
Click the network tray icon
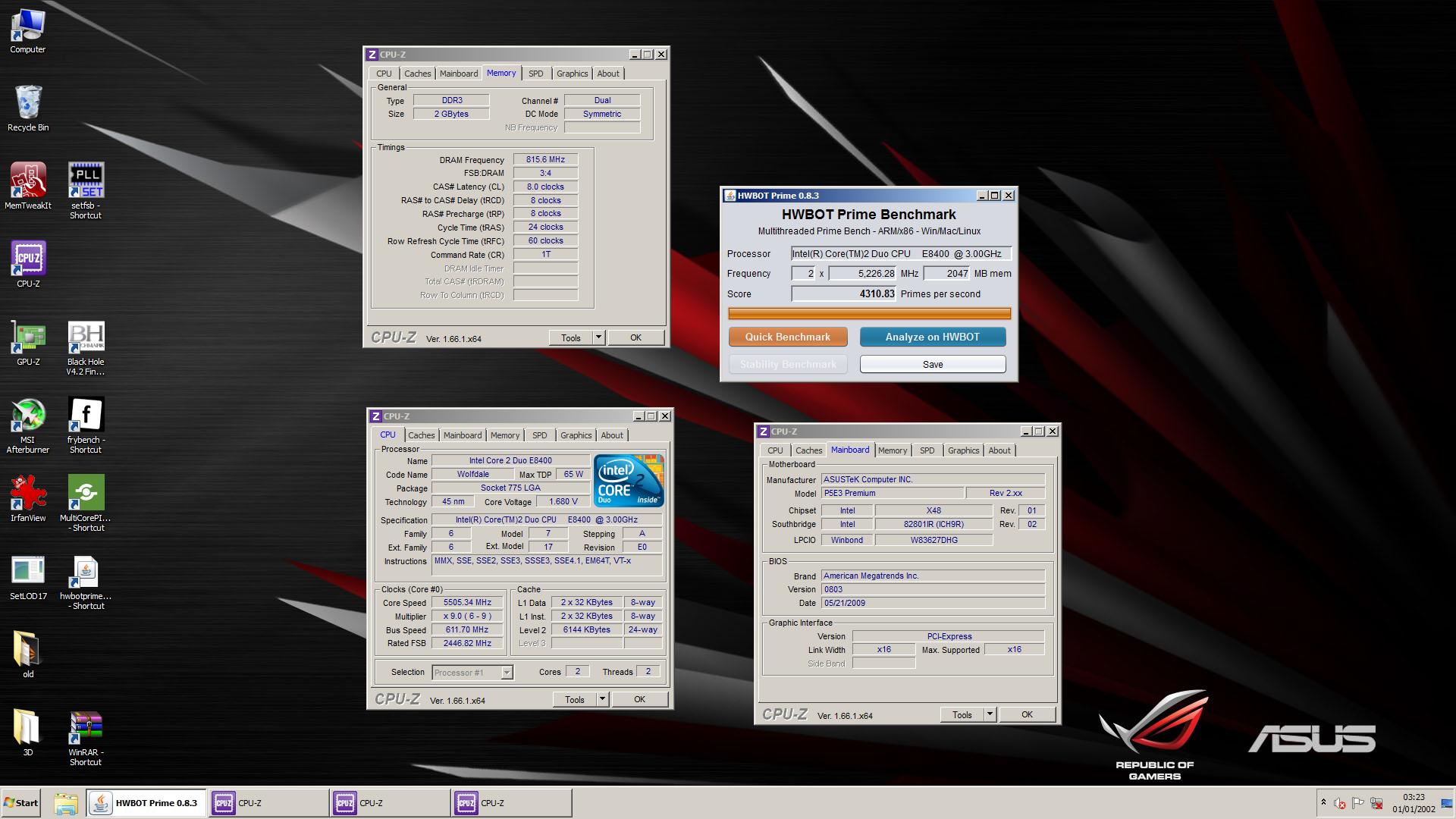click(1376, 803)
